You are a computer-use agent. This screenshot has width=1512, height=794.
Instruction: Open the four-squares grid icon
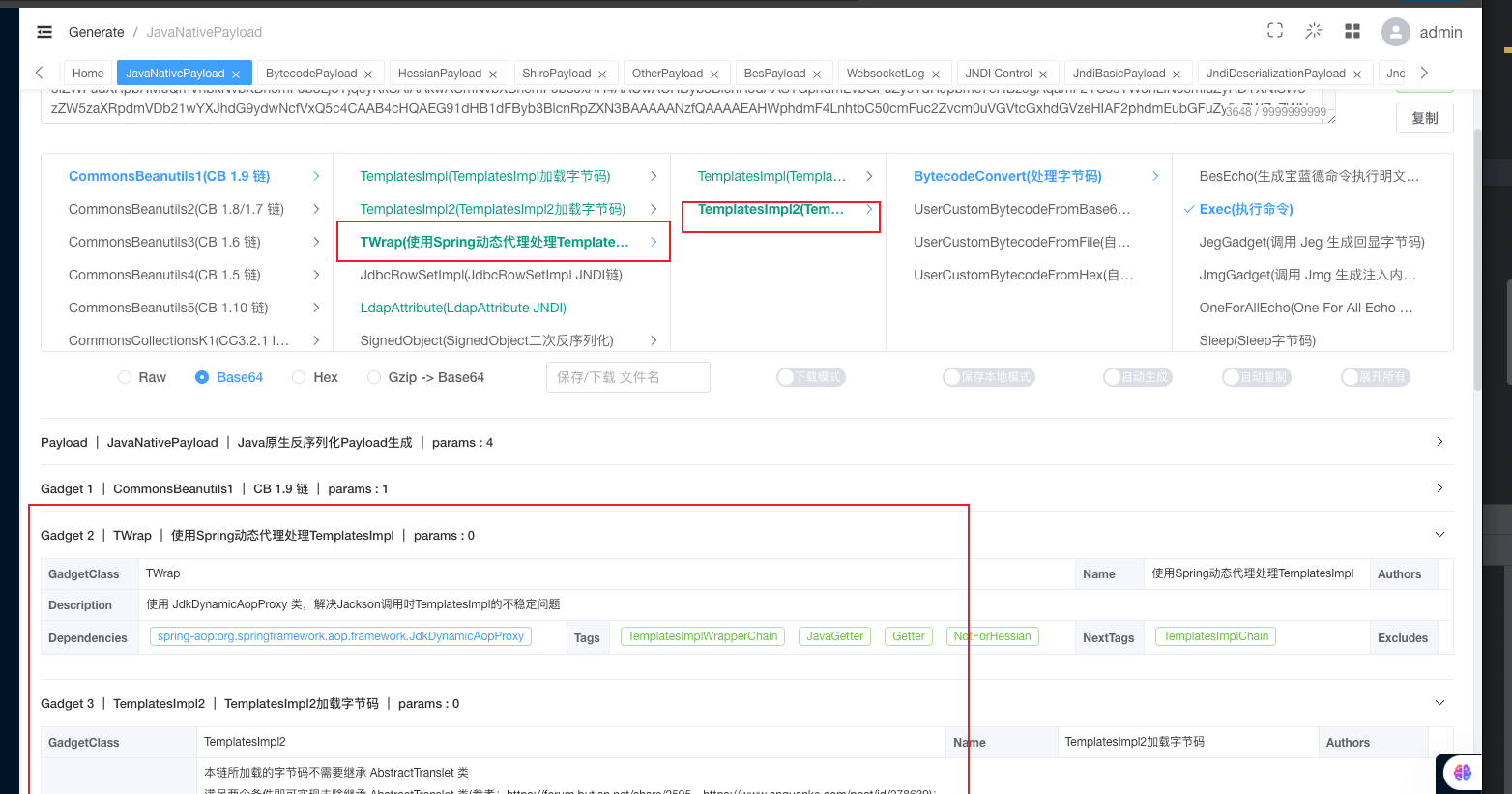pos(1352,32)
